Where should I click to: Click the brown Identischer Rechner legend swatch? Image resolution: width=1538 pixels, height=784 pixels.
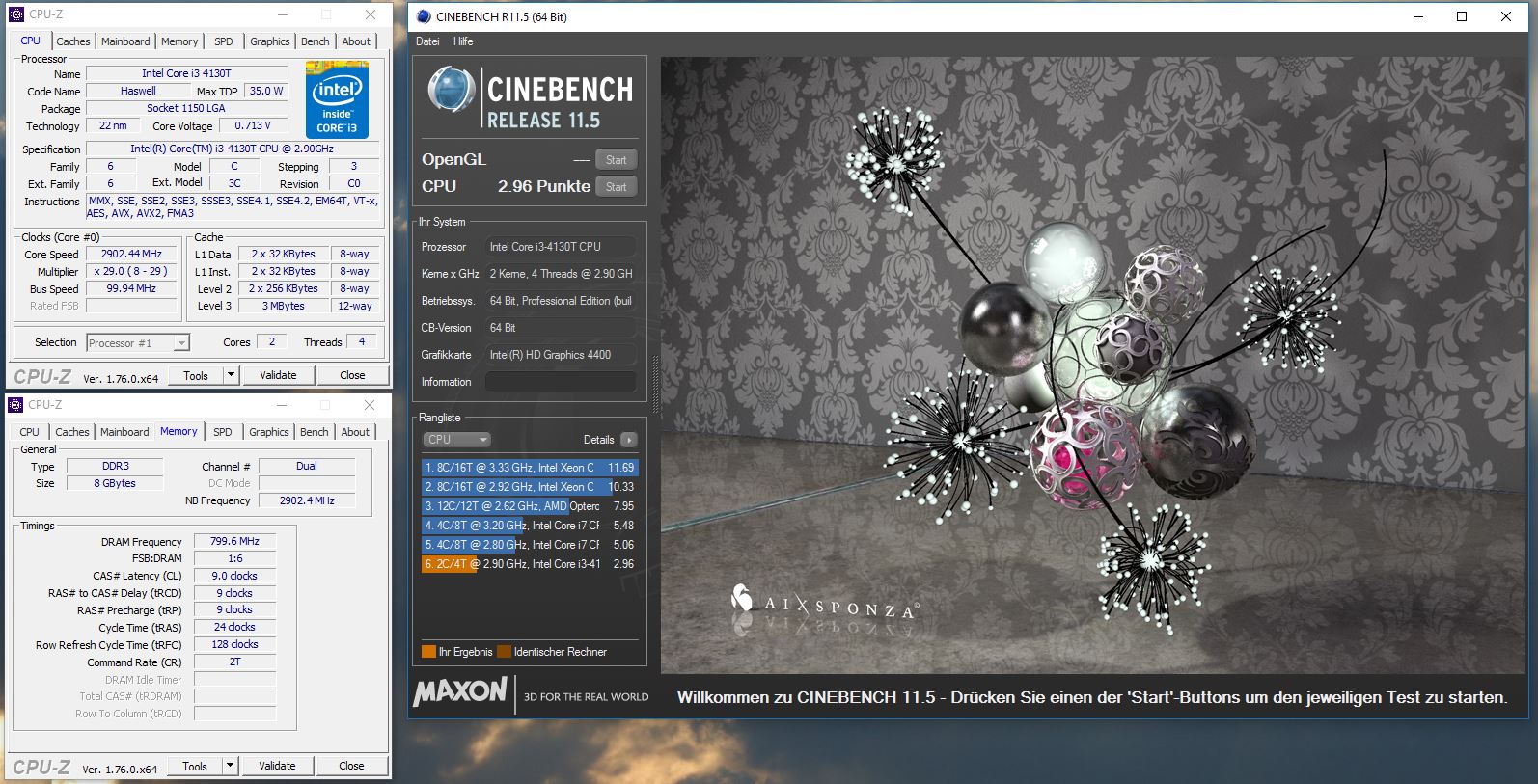[504, 652]
